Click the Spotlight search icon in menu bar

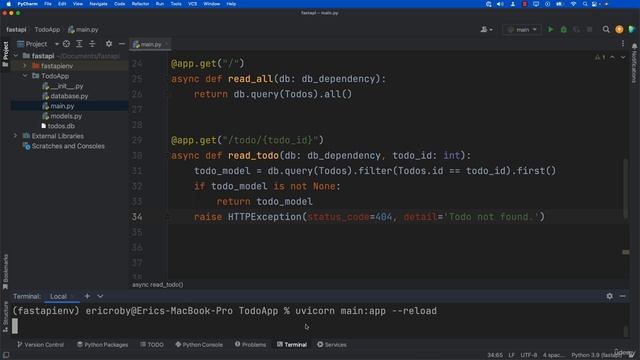[x=585, y=4]
